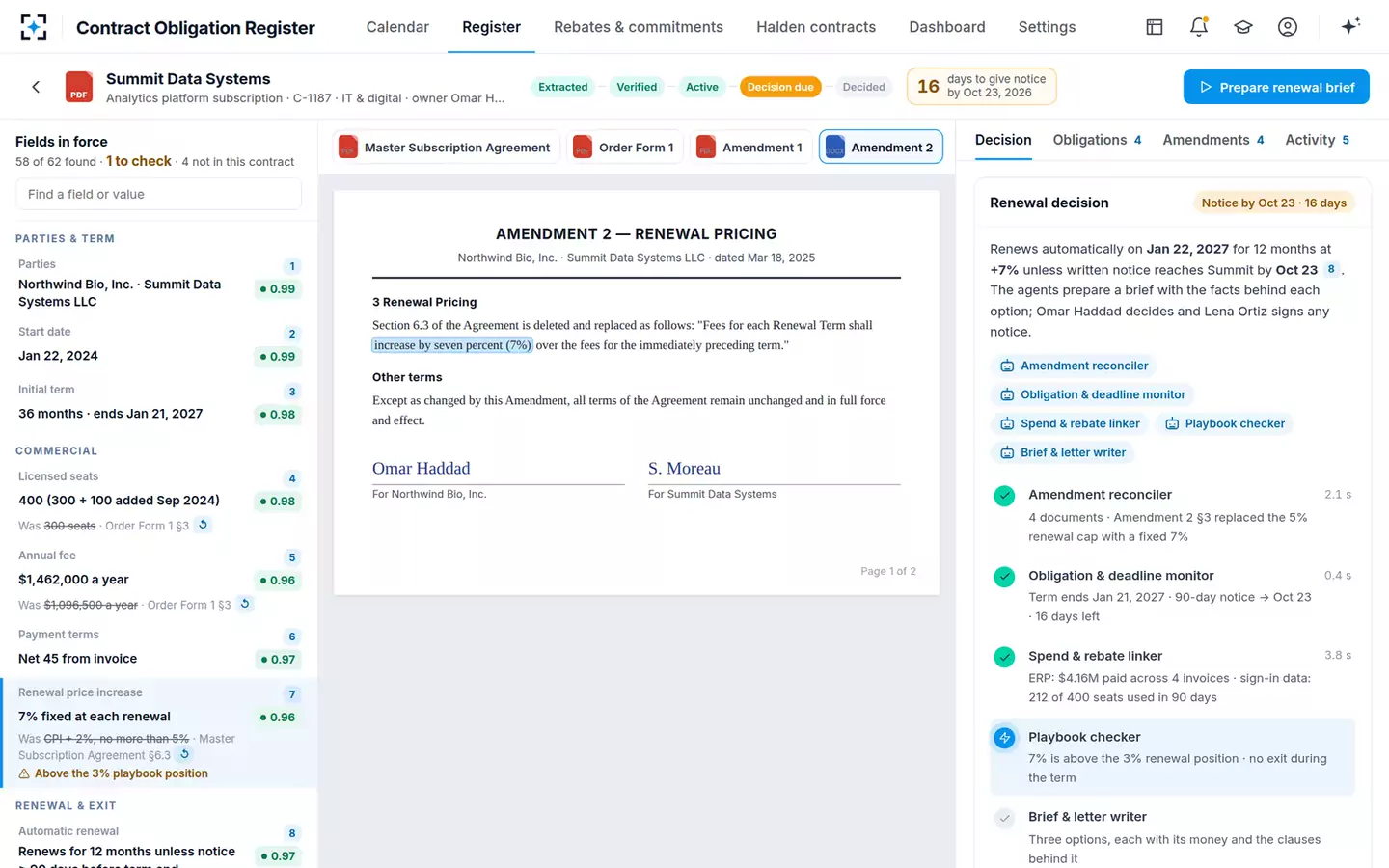1389x868 pixels.
Task: Click the revert icon under the Annual fee field
Action: 245,604
